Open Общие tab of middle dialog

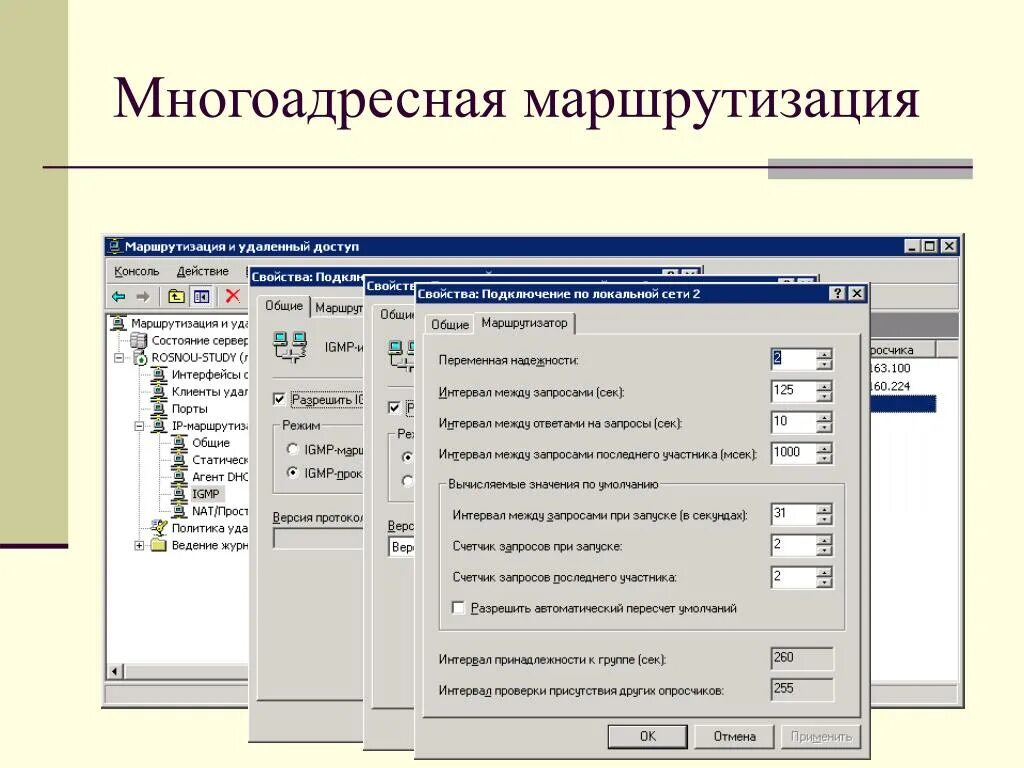point(396,315)
